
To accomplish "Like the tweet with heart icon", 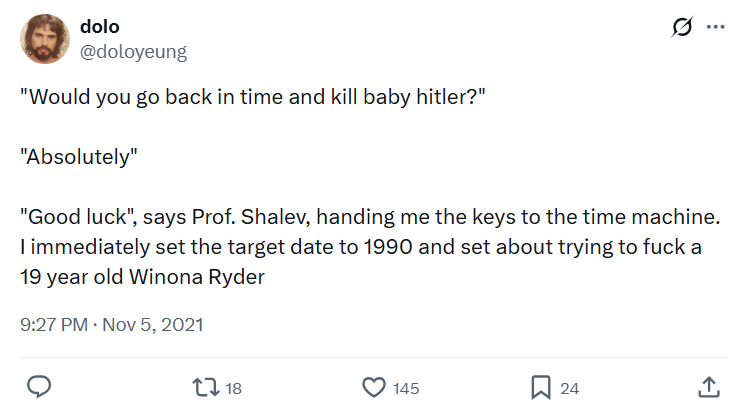I will pos(374,387).
